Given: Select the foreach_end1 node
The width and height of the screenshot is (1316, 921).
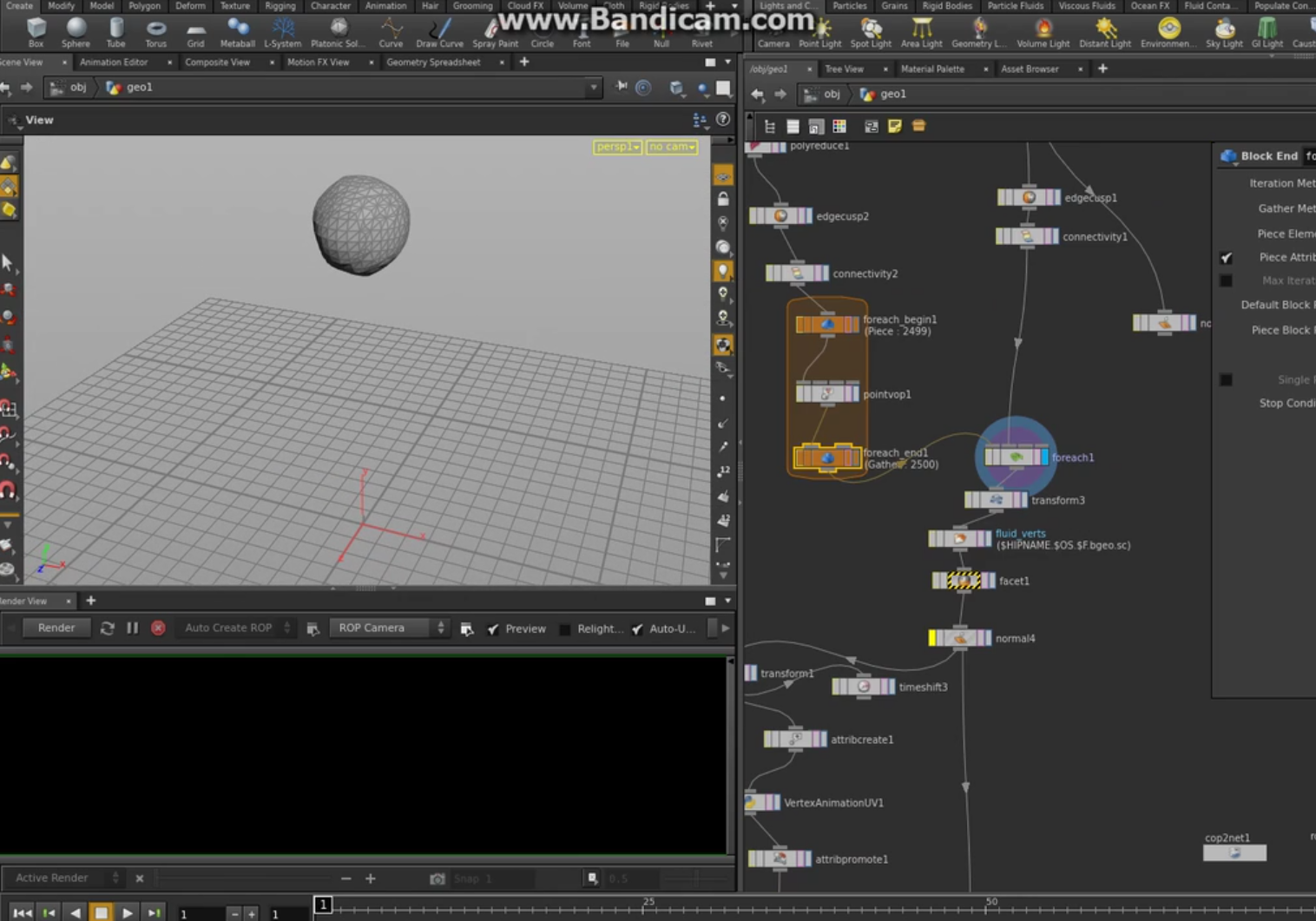Looking at the screenshot, I should tap(827, 457).
